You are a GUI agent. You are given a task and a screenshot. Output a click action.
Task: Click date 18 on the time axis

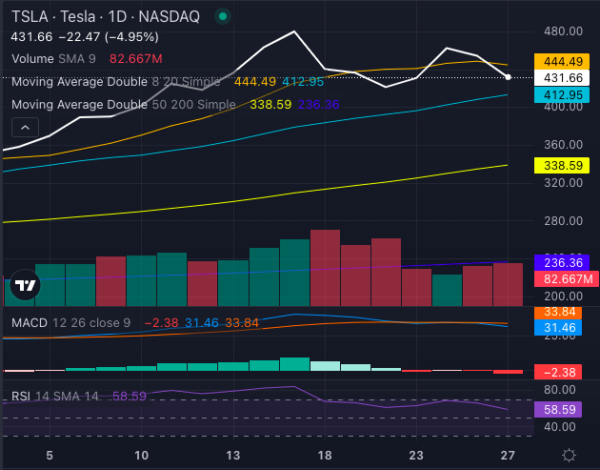324,455
